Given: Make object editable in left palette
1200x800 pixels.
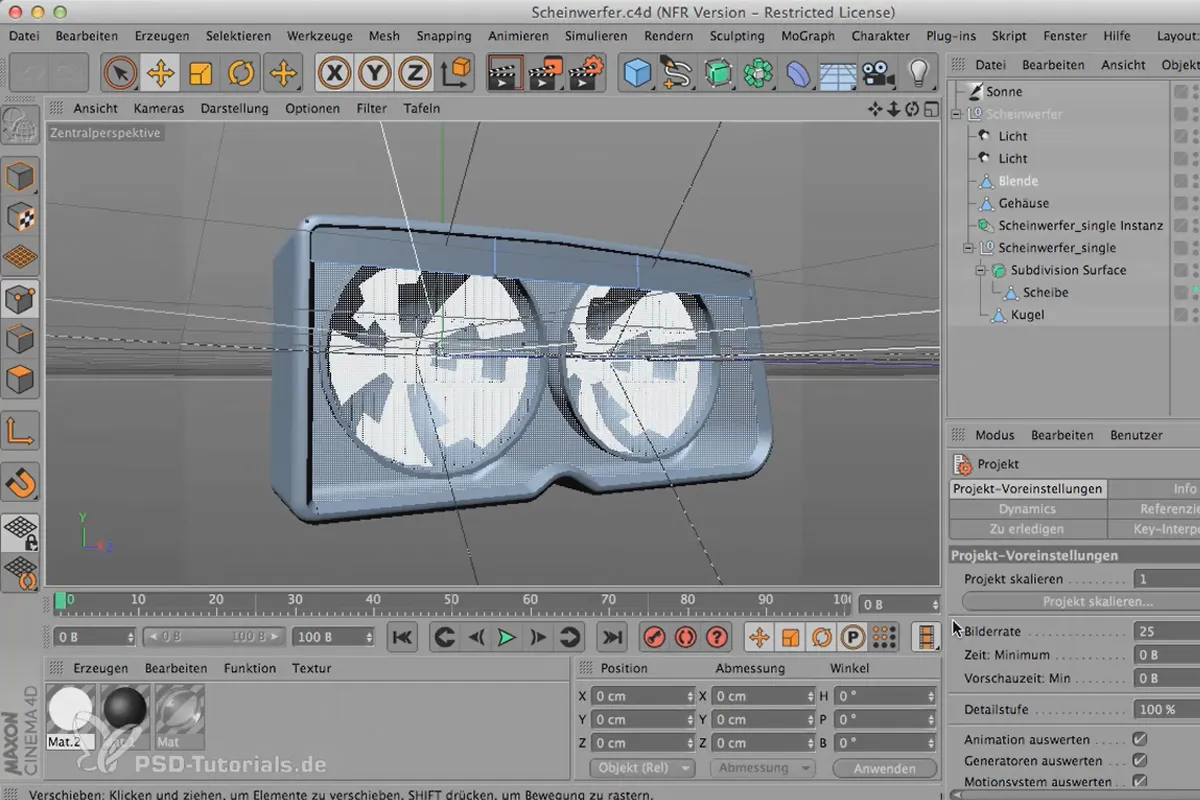Looking at the screenshot, I should pyautogui.click(x=20, y=123).
